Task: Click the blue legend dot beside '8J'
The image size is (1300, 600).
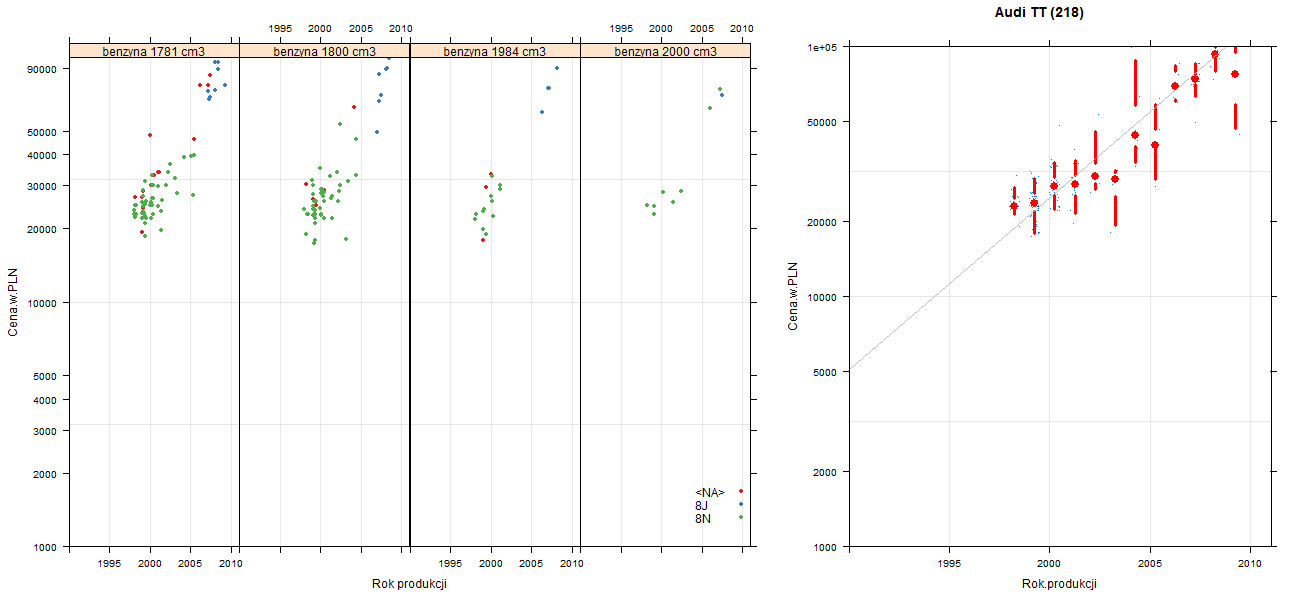Action: point(740,504)
